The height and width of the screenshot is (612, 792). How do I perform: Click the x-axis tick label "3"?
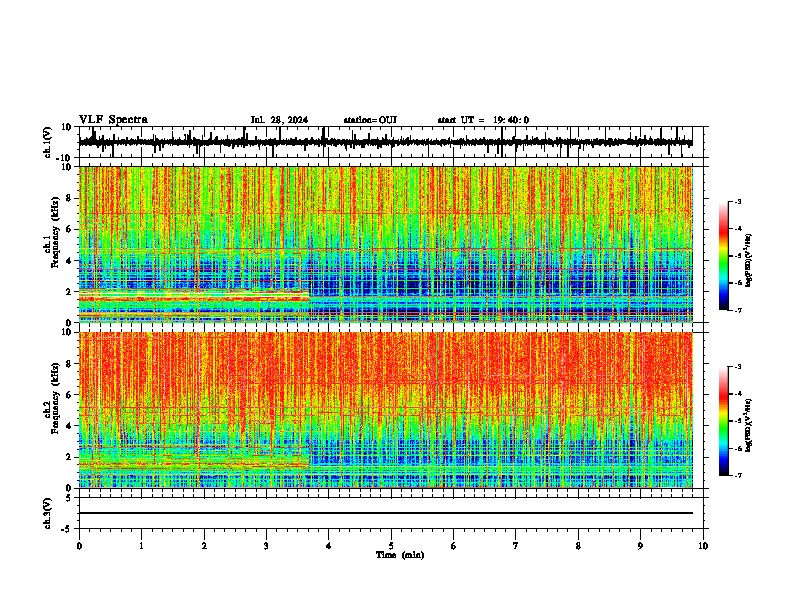[266, 546]
